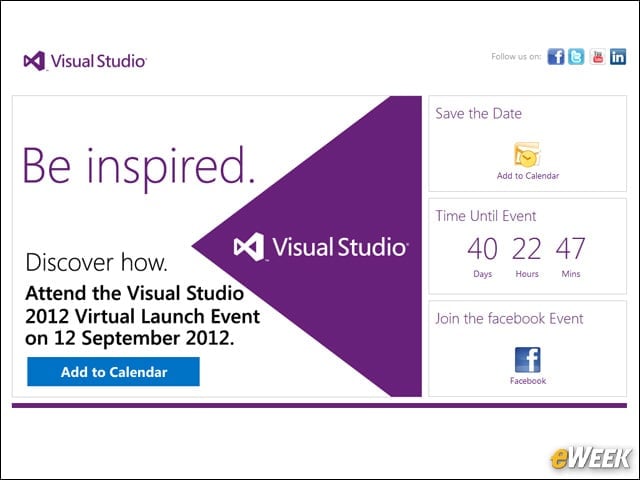Click the '47' mins countdown value
The height and width of the screenshot is (480, 640).
point(571,249)
